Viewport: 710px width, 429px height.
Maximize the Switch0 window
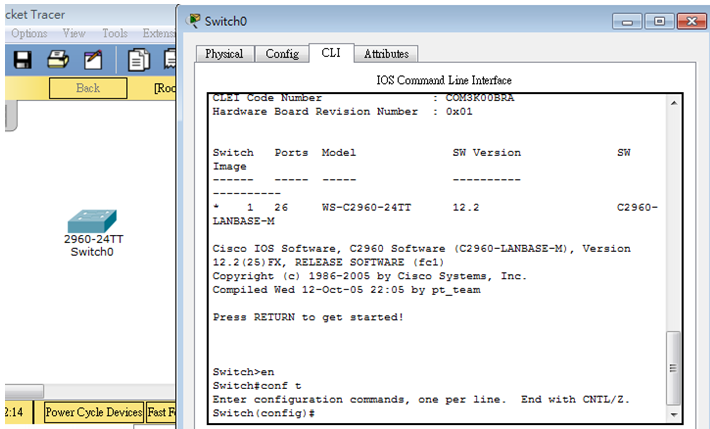click(659, 21)
